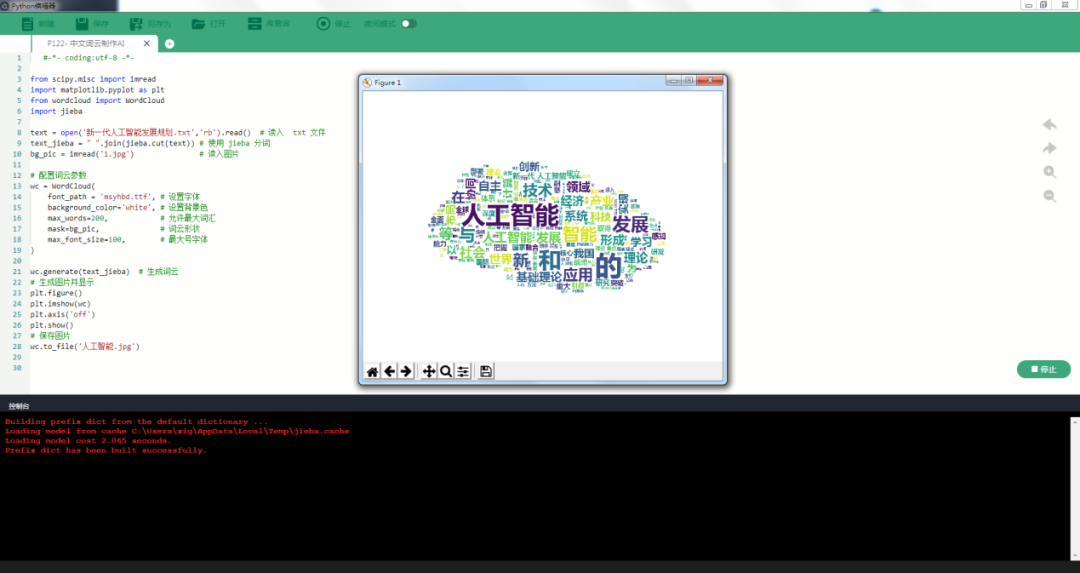Click the 控制台 console header
The width and height of the screenshot is (1080, 573).
tap(19, 406)
